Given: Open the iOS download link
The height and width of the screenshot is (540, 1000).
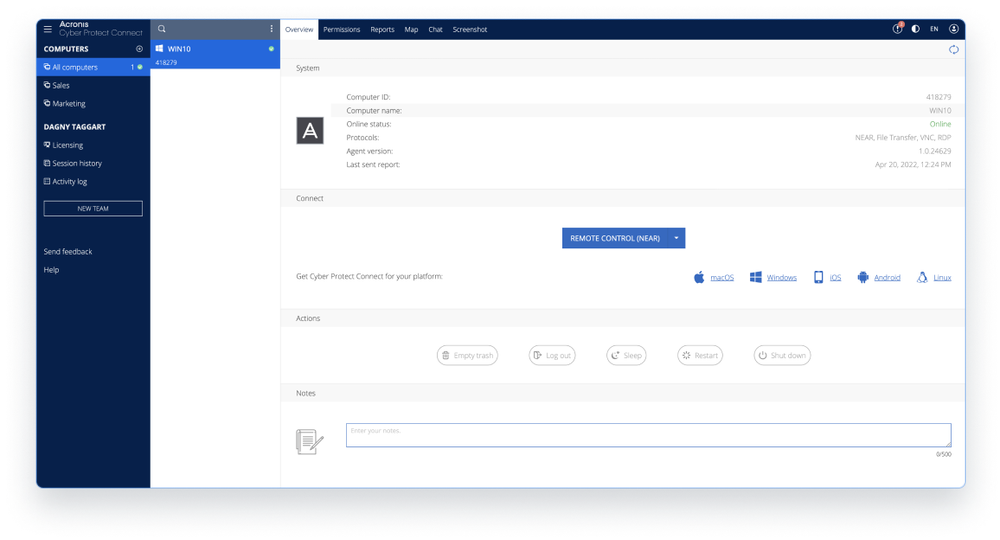Looking at the screenshot, I should point(835,277).
